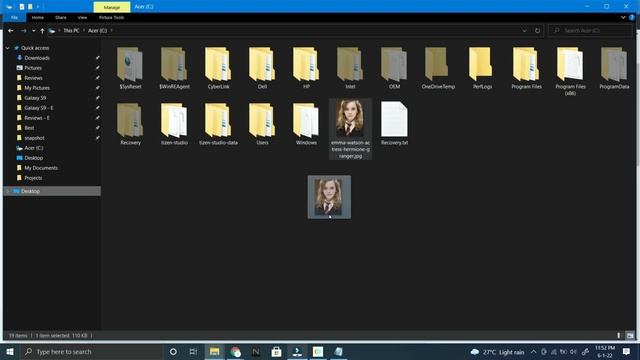Refresh the Acer (C:) folder view
Screen dimensions: 640x360
(538, 31)
